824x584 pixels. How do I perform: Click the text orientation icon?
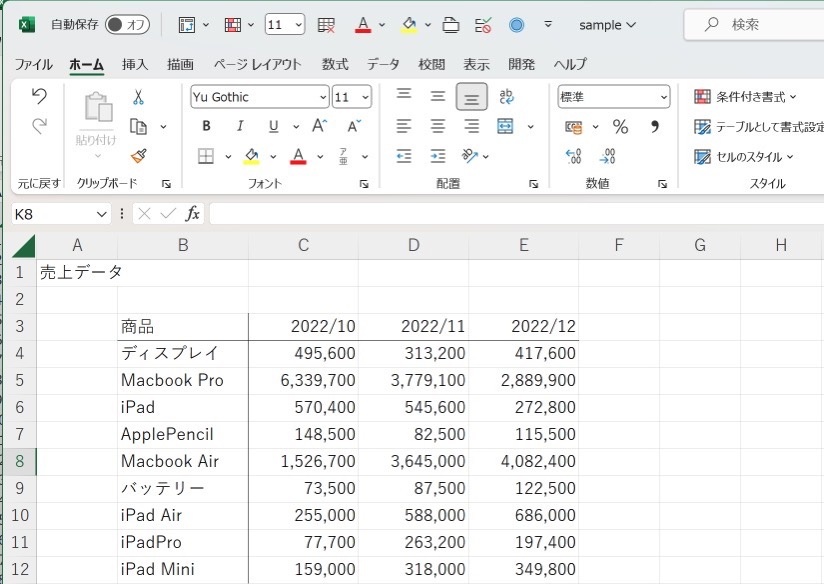click(469, 156)
